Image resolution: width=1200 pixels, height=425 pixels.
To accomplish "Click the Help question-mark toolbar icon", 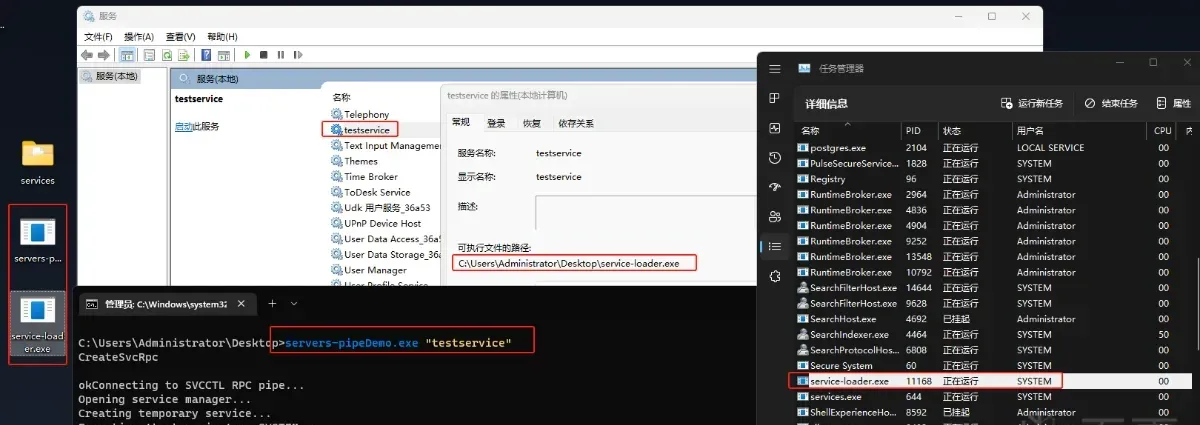I will point(206,55).
